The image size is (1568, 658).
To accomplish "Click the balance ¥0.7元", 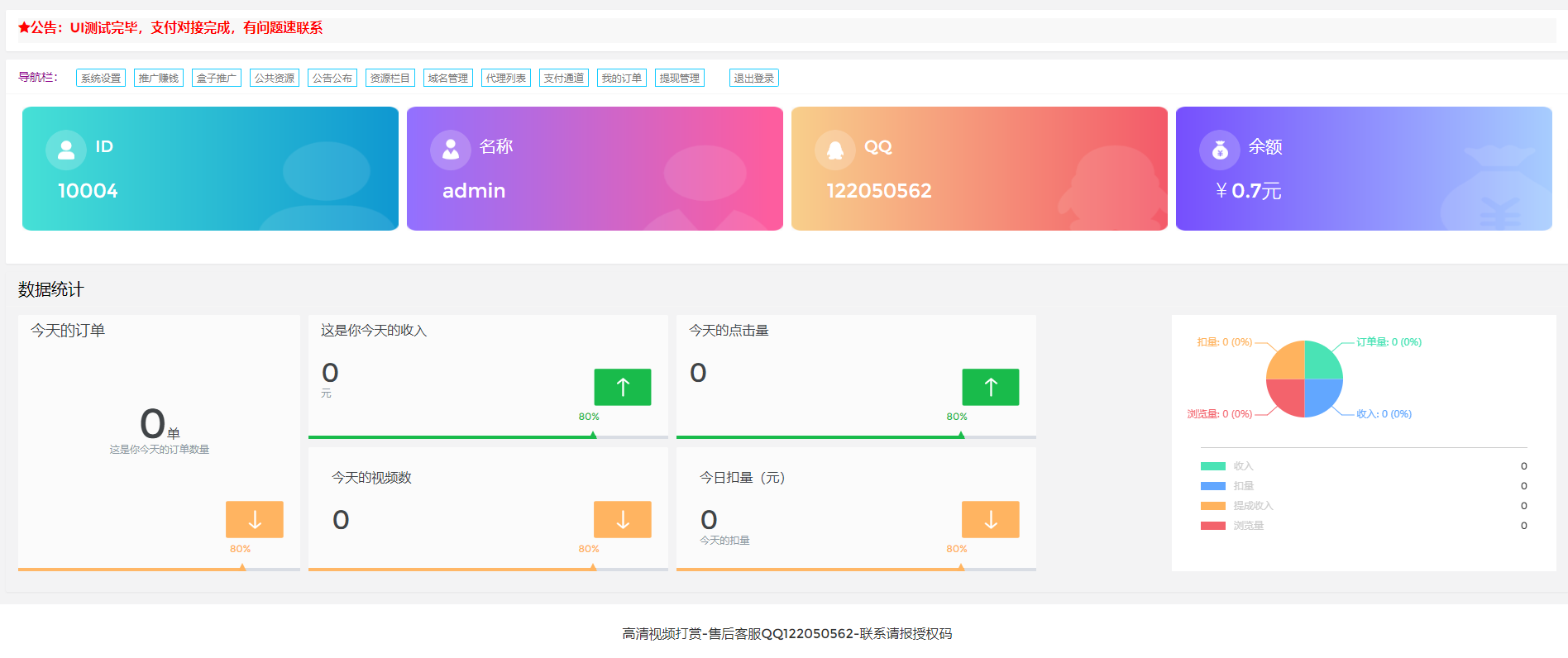I will pyautogui.click(x=1248, y=191).
